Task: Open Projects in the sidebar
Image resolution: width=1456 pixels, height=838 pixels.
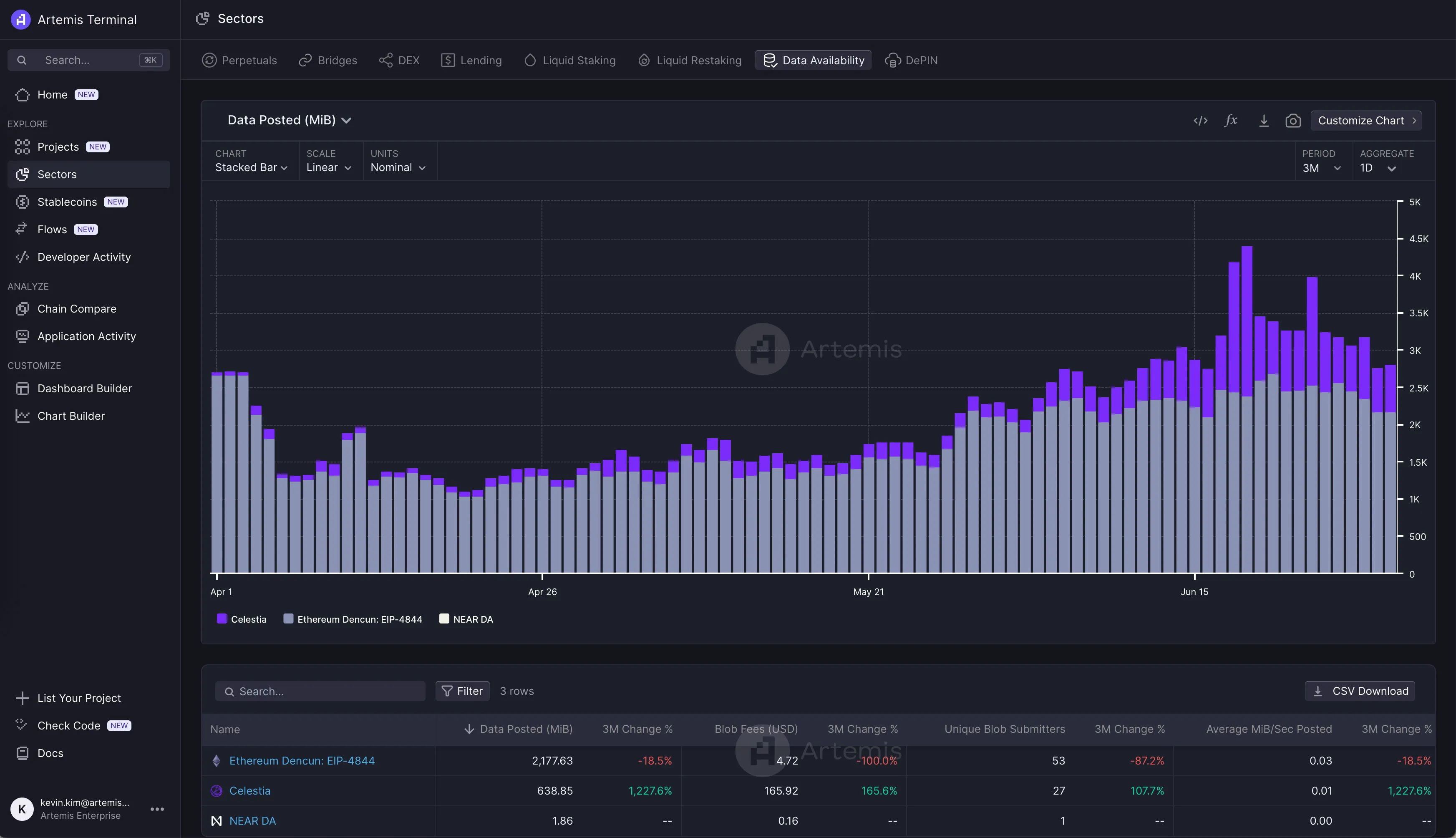Action: pyautogui.click(x=58, y=147)
